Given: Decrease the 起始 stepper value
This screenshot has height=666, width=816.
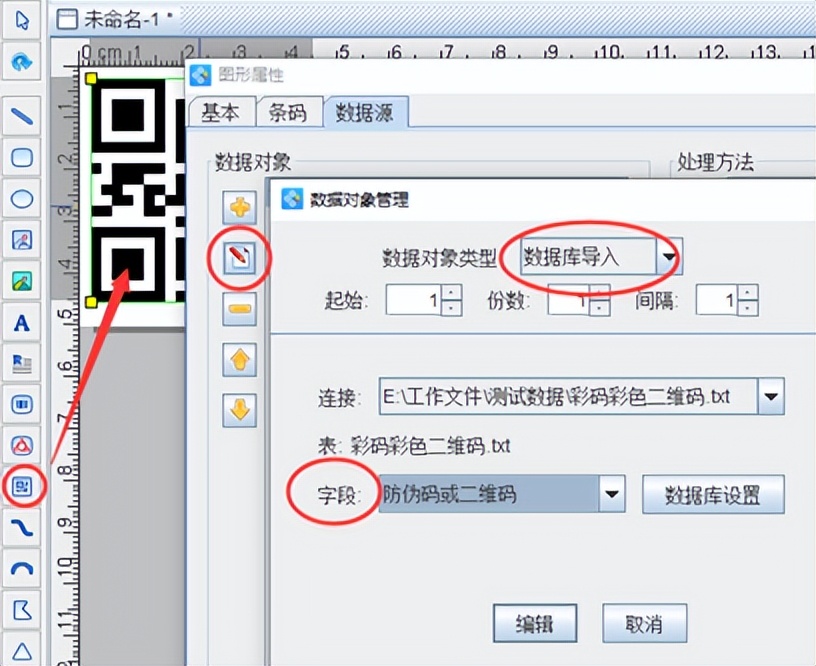Looking at the screenshot, I should tap(451, 308).
